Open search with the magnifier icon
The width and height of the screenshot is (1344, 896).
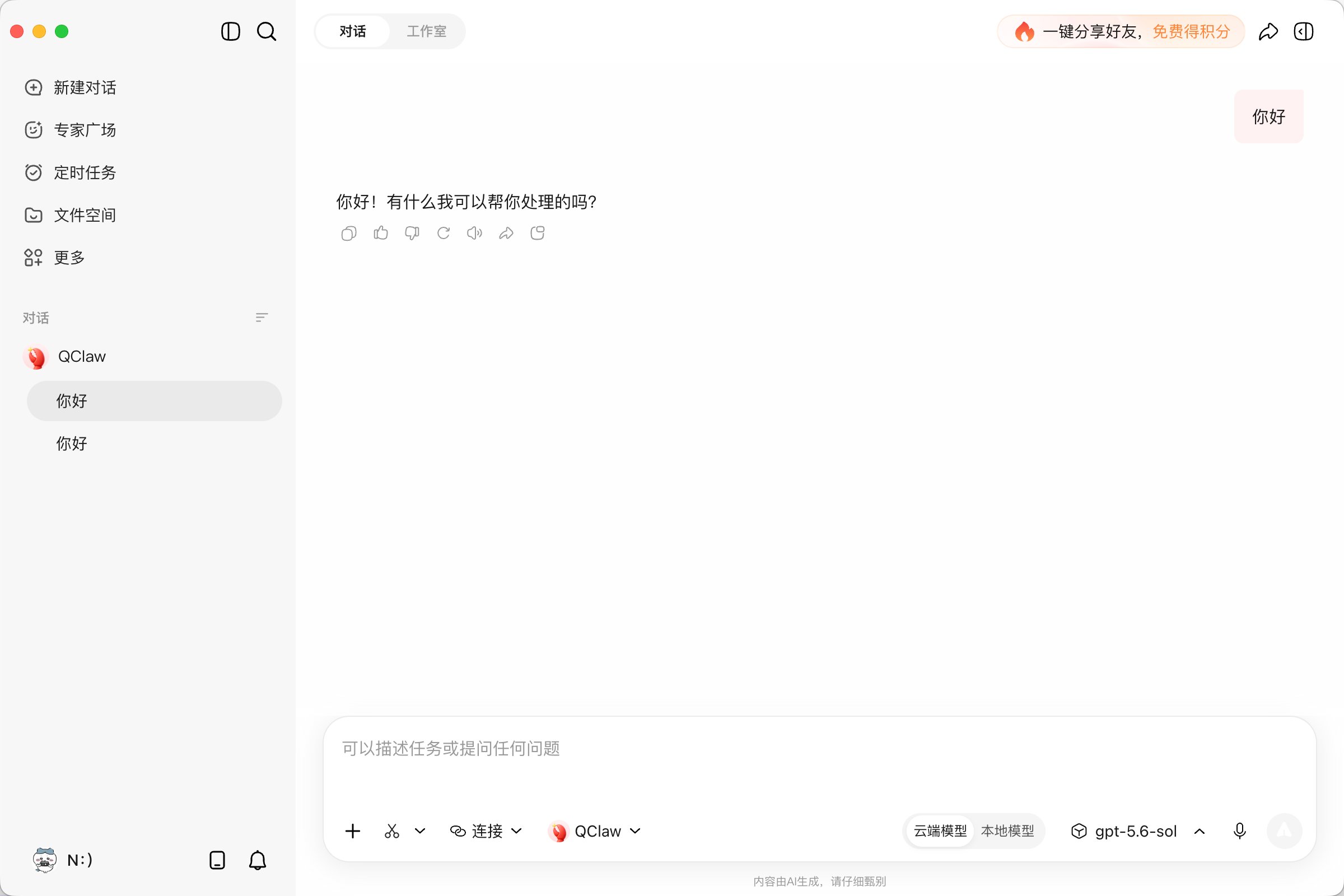click(267, 31)
